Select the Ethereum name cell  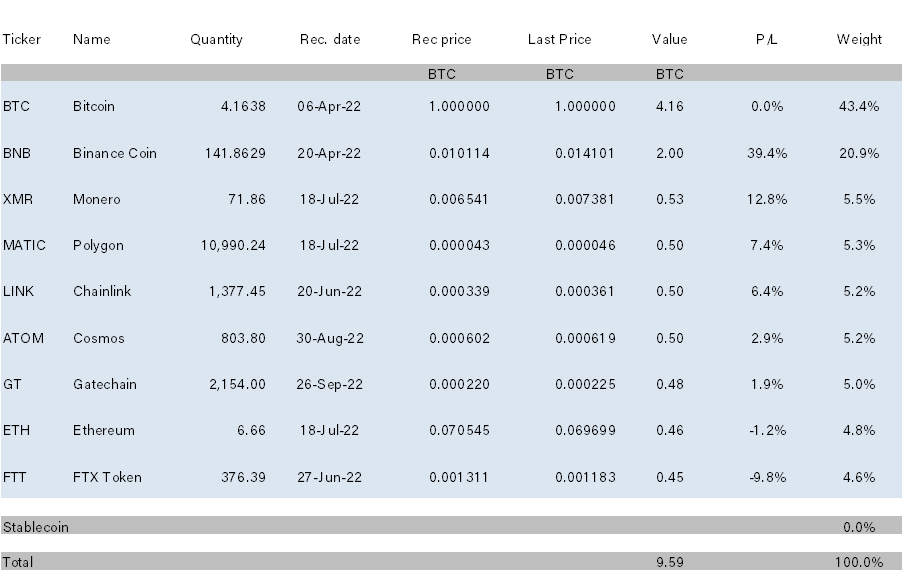104,430
